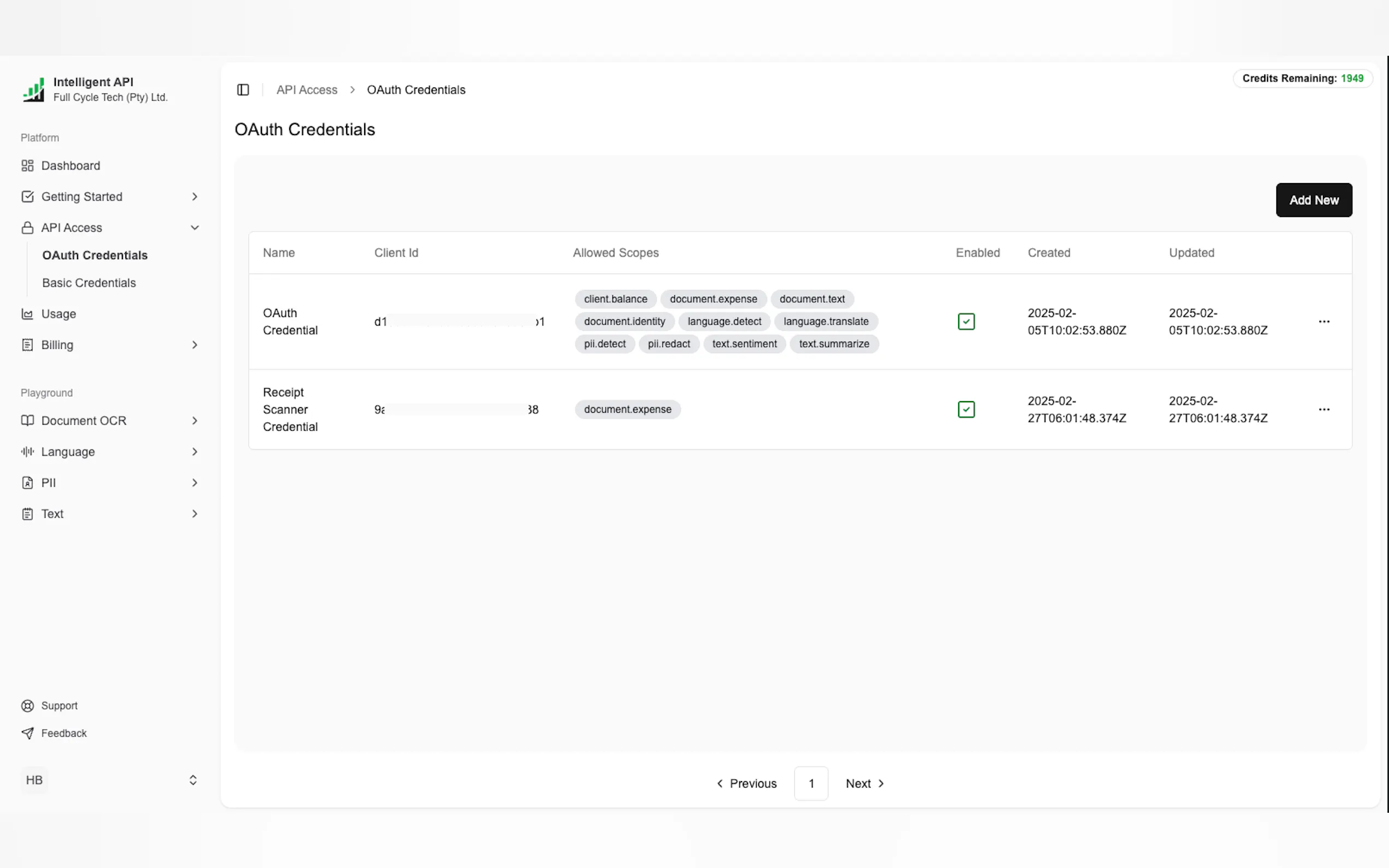This screenshot has width=1389, height=868.
Task: Collapse the API Access section
Action: 194,227
